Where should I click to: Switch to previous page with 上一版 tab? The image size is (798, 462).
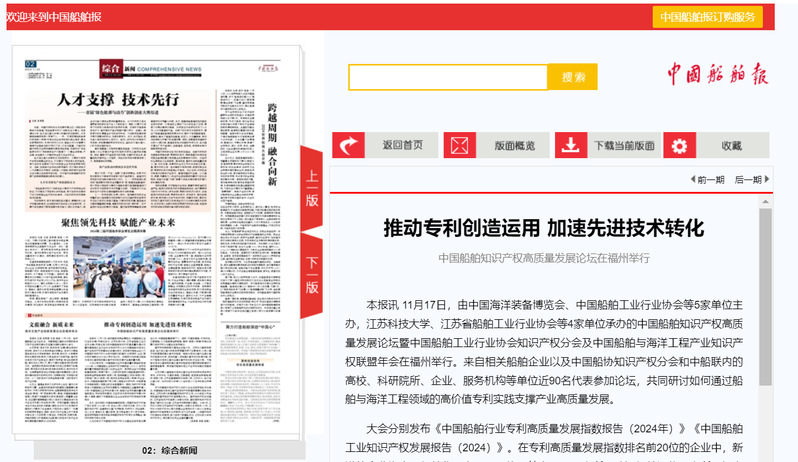tap(312, 188)
